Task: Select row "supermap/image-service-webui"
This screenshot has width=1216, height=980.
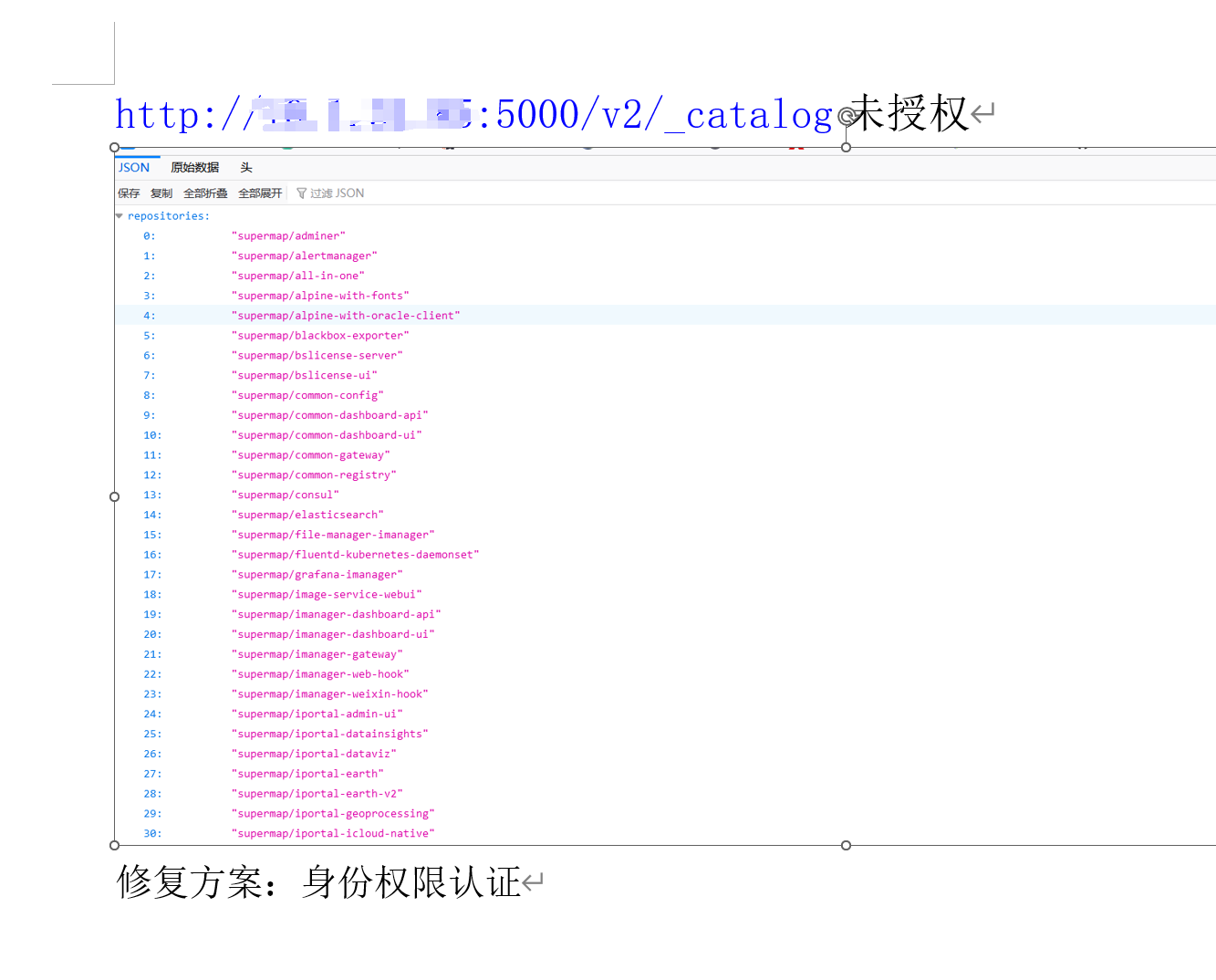Action: tap(665, 595)
